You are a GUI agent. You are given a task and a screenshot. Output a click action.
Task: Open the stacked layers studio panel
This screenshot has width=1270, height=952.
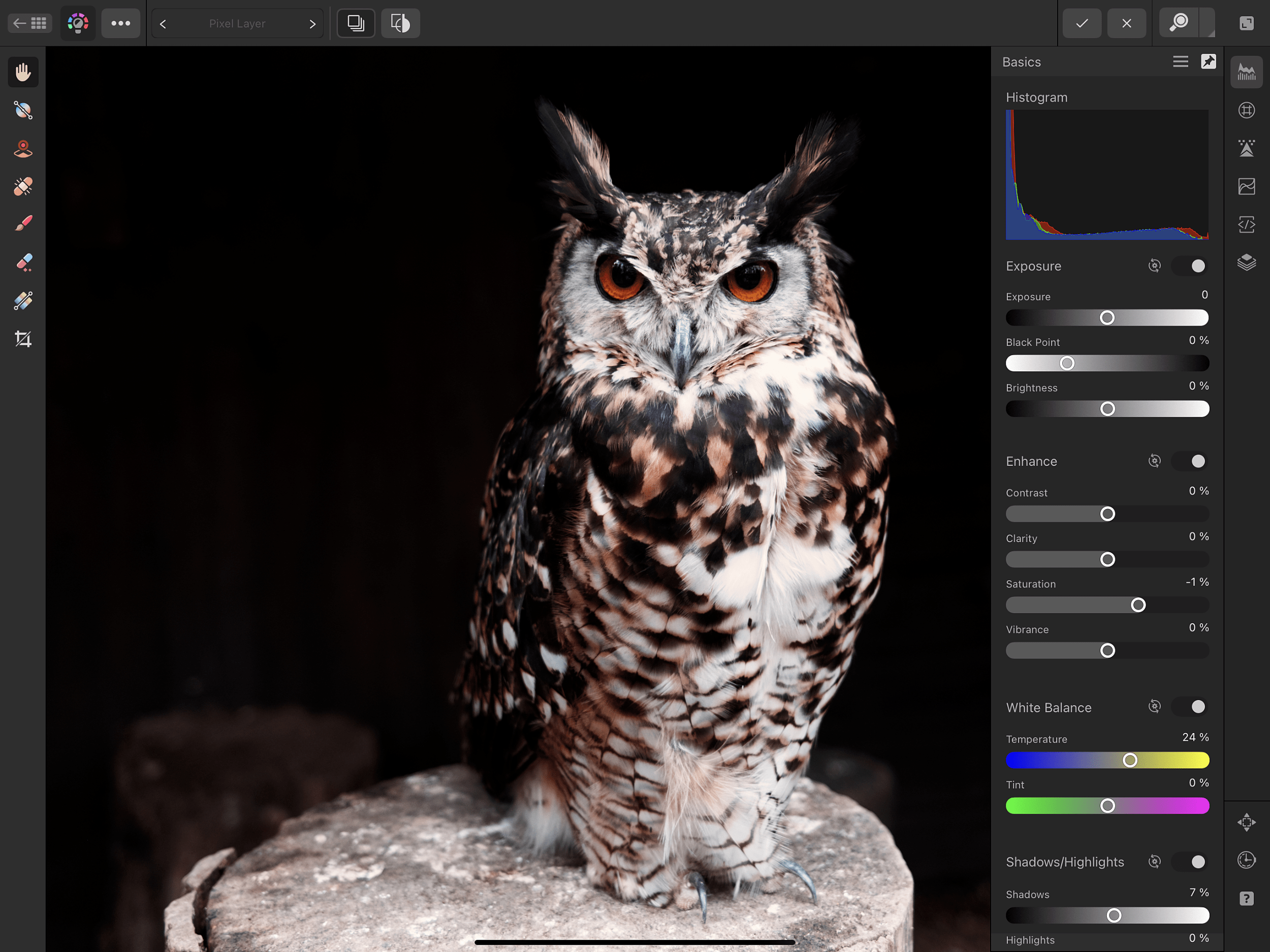pos(1247,263)
